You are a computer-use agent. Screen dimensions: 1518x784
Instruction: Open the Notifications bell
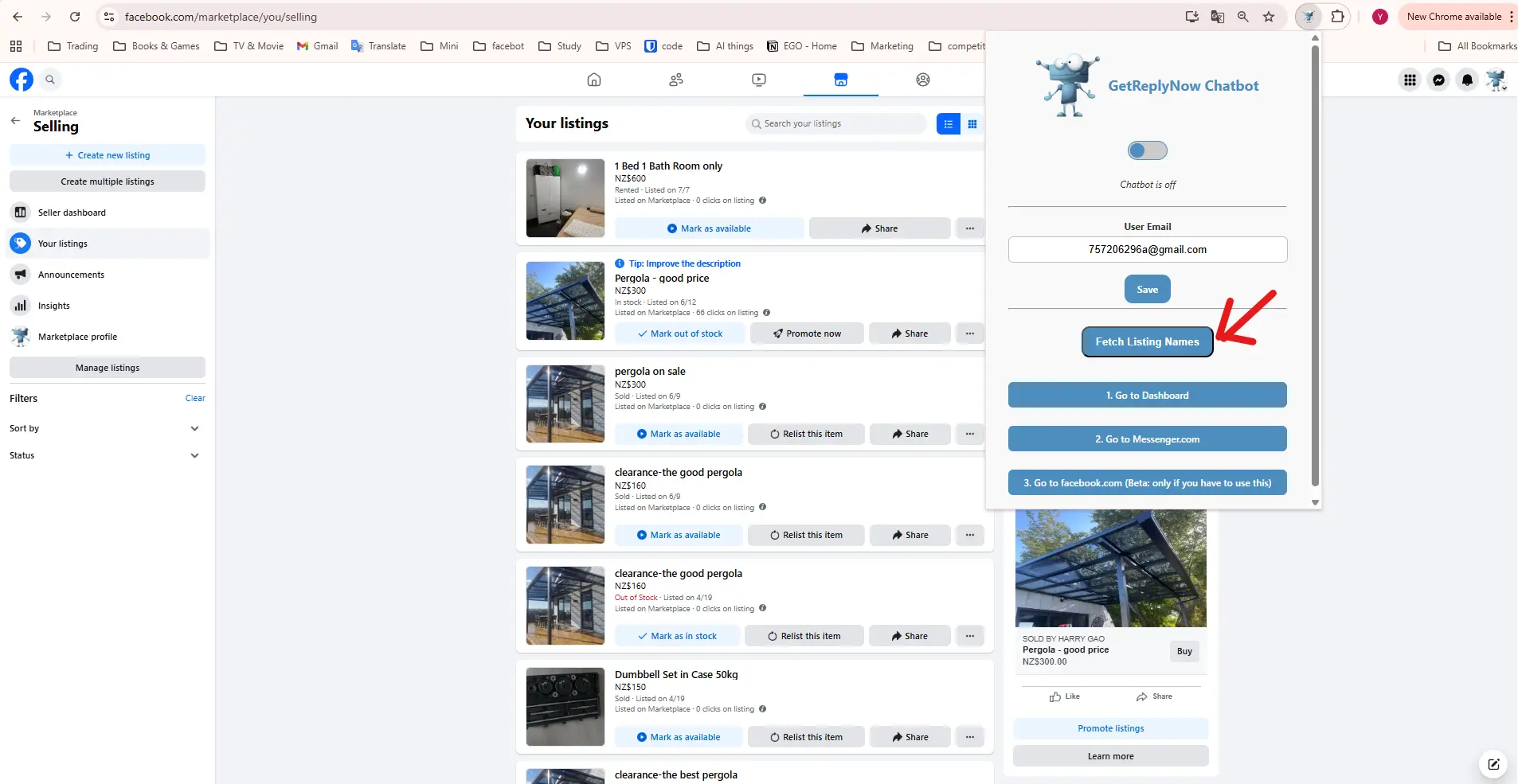(1466, 80)
